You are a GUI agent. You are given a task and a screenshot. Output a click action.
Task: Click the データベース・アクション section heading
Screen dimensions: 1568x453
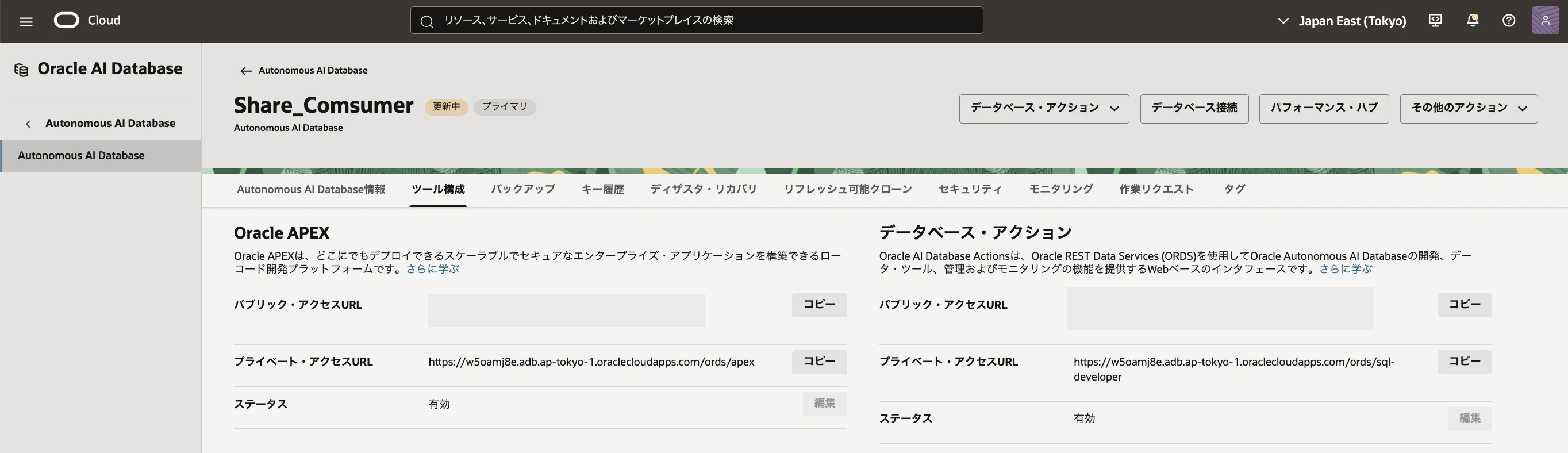(975, 233)
